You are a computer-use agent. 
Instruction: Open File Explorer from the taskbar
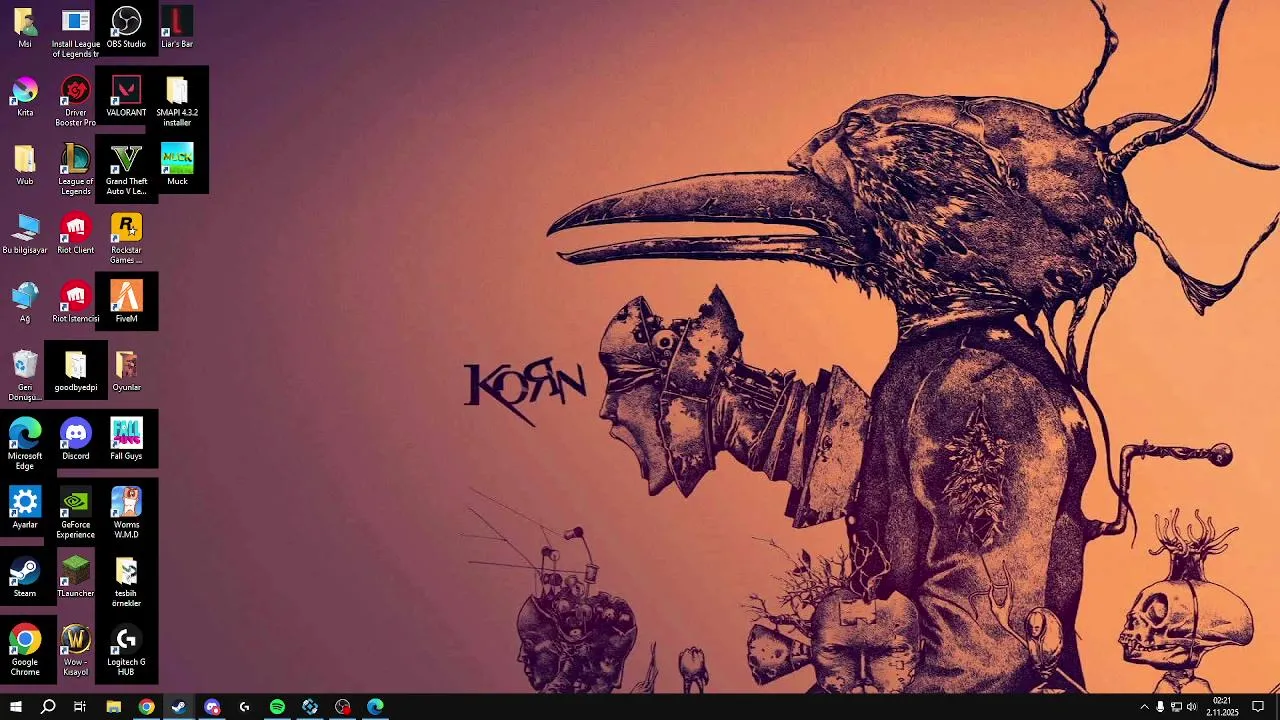(x=114, y=707)
